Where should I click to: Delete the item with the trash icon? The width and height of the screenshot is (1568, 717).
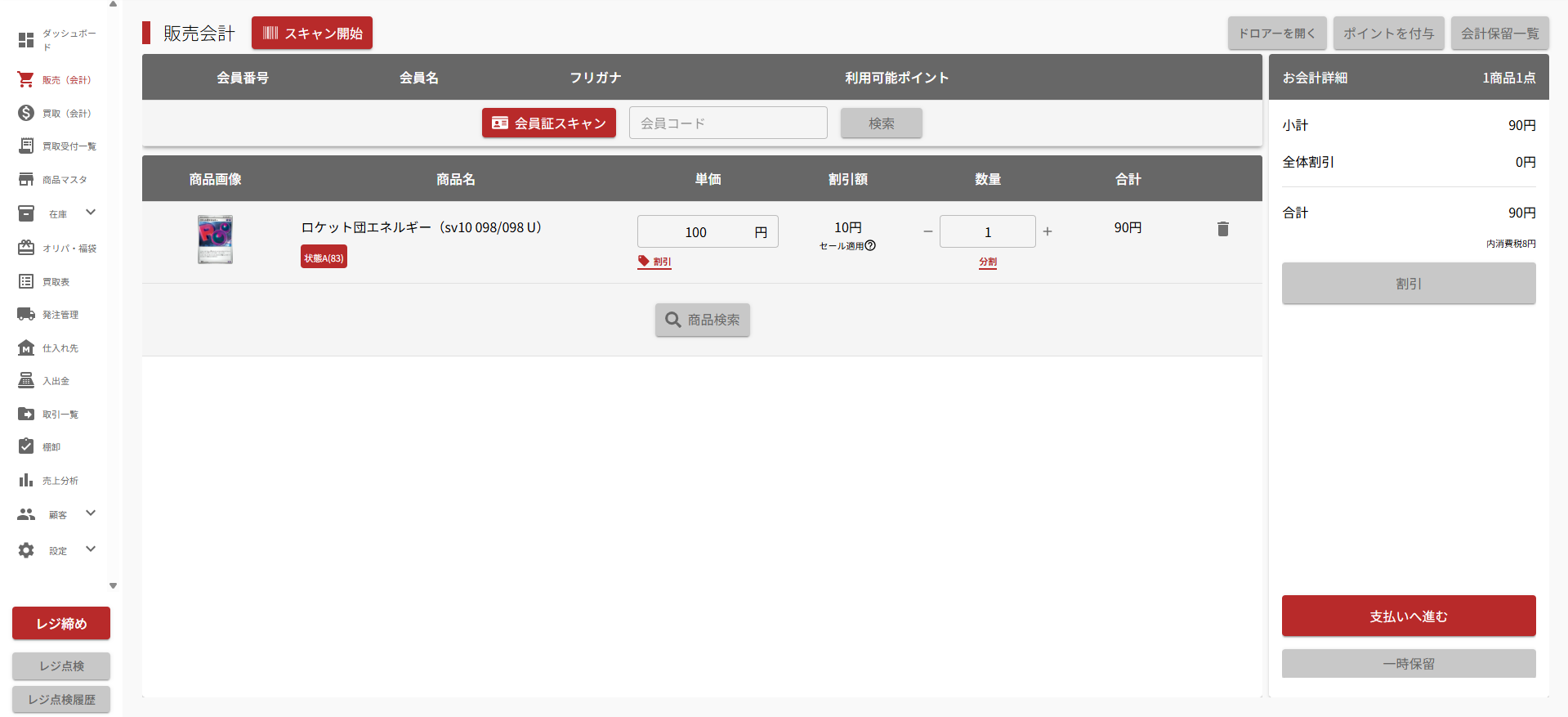point(1222,229)
